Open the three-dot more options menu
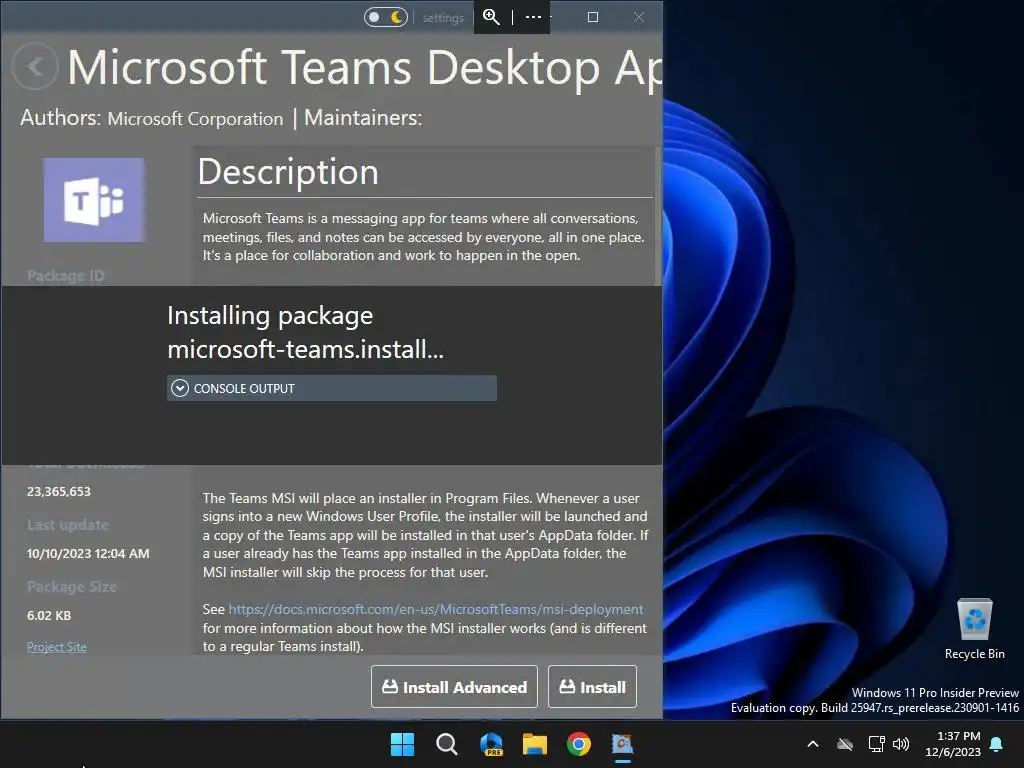1024x768 pixels. click(x=534, y=17)
